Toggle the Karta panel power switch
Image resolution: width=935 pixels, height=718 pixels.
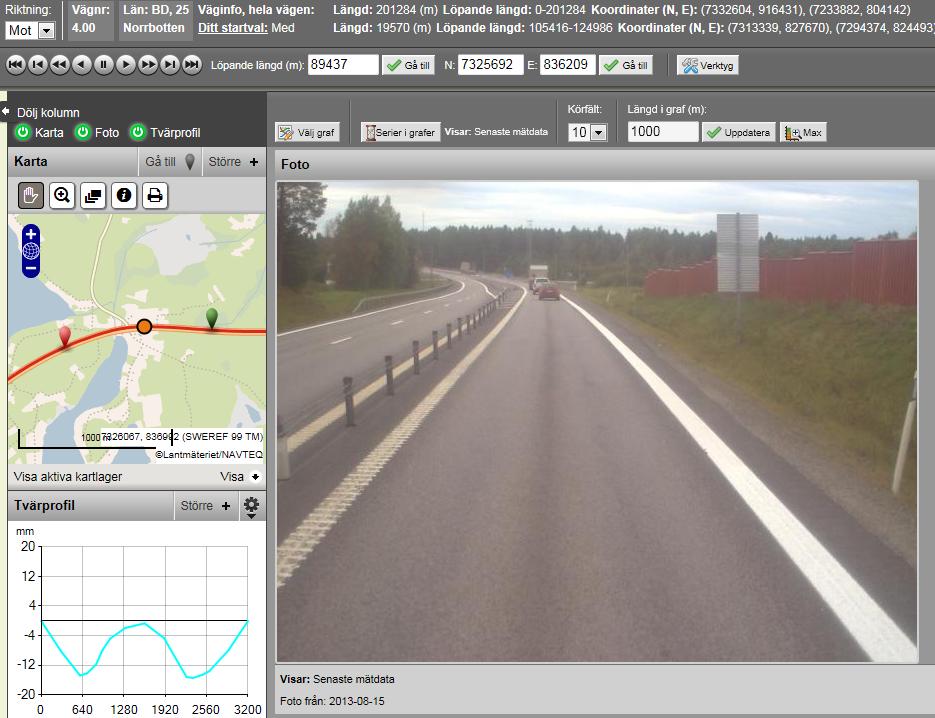point(23,132)
